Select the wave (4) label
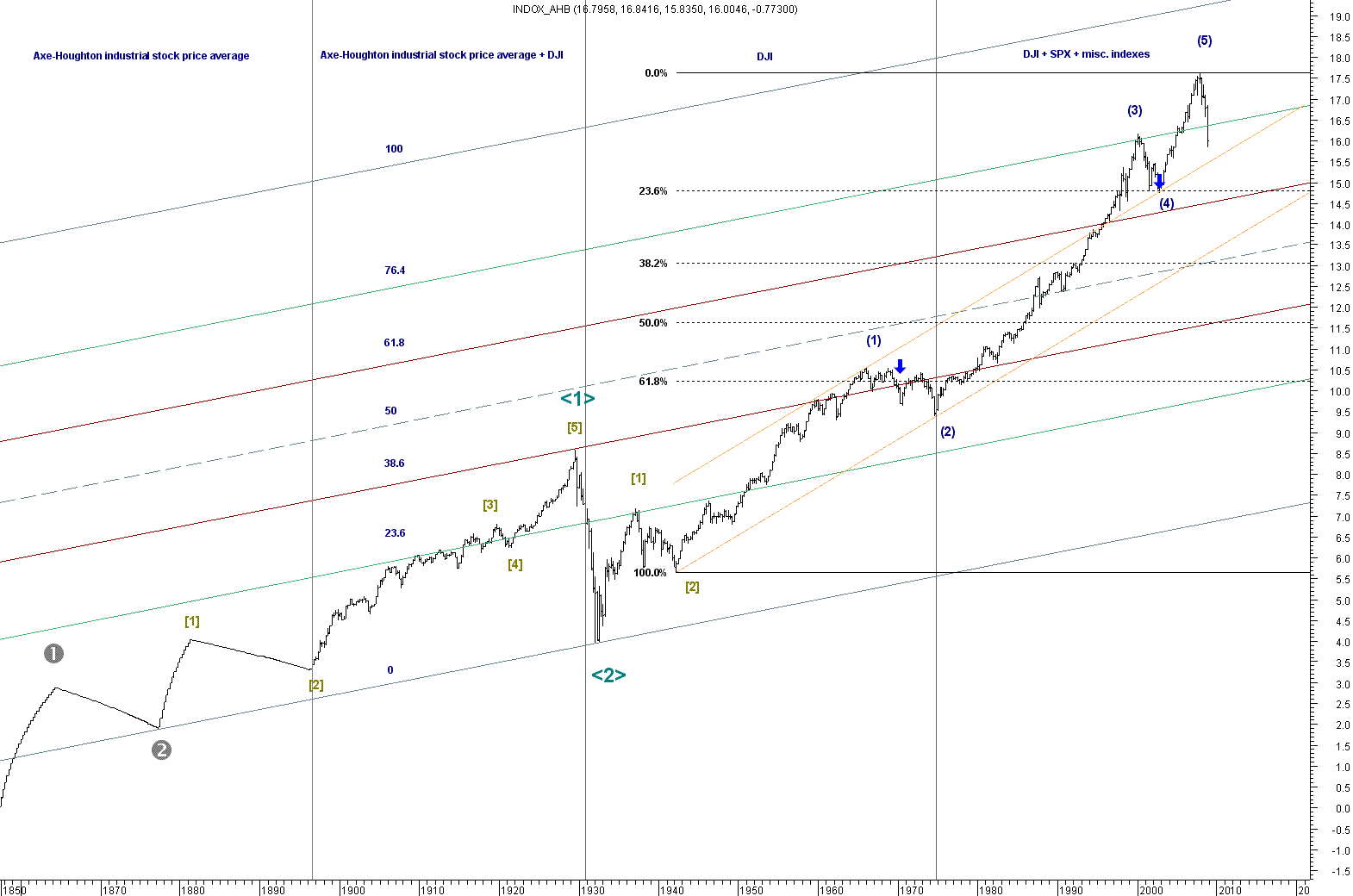Viewport: 1353px width, 896px height. tap(1166, 203)
